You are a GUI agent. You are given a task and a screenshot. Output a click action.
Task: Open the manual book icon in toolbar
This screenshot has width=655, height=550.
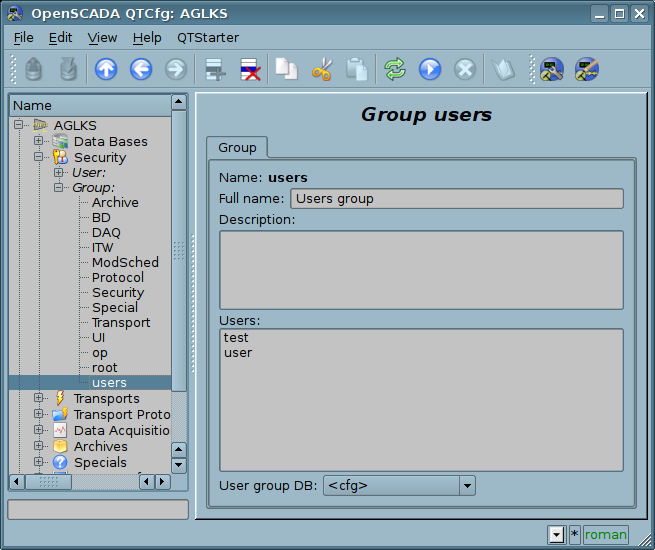click(x=503, y=69)
